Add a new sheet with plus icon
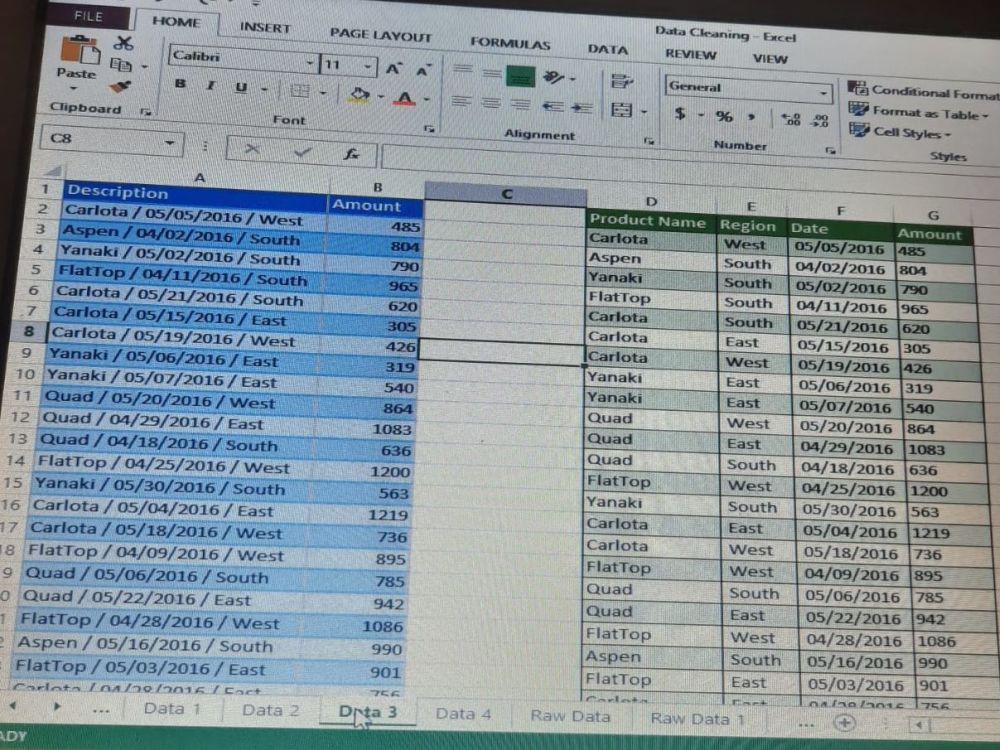Screen dimensions: 1000x750 pos(845,723)
